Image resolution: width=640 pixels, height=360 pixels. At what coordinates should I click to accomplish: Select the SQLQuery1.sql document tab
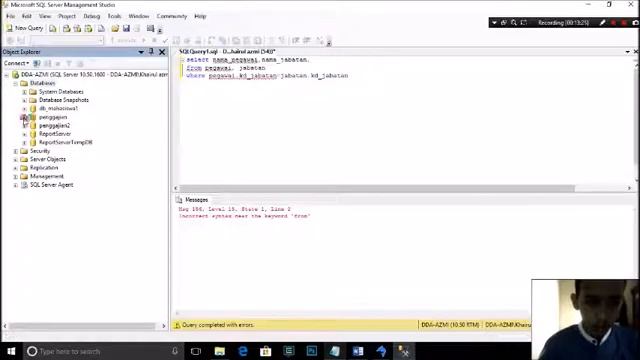tap(227, 52)
